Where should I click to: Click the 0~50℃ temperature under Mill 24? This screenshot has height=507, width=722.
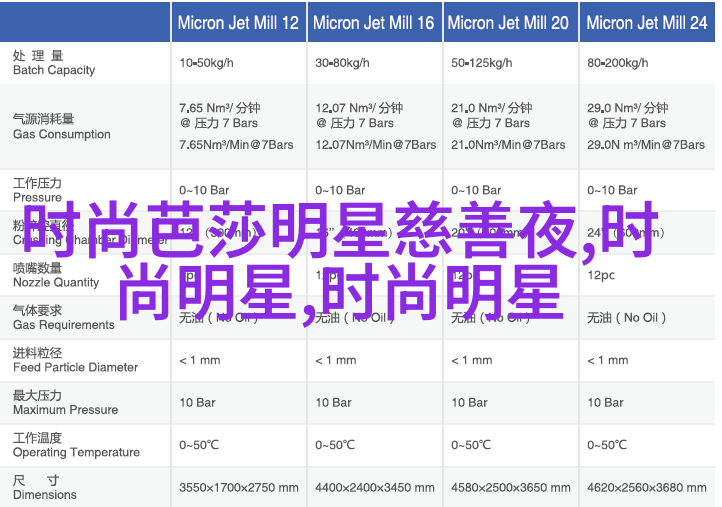(x=607, y=445)
